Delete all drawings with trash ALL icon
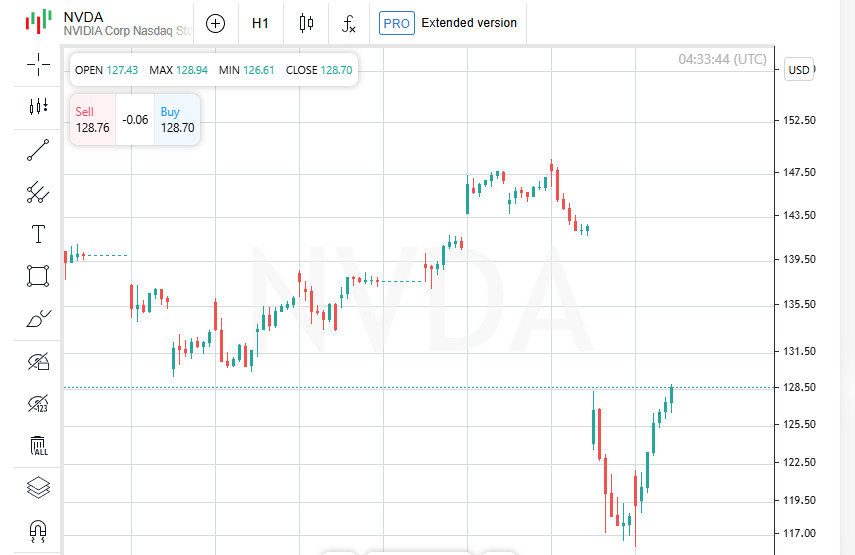This screenshot has width=855, height=555. click(x=38, y=446)
